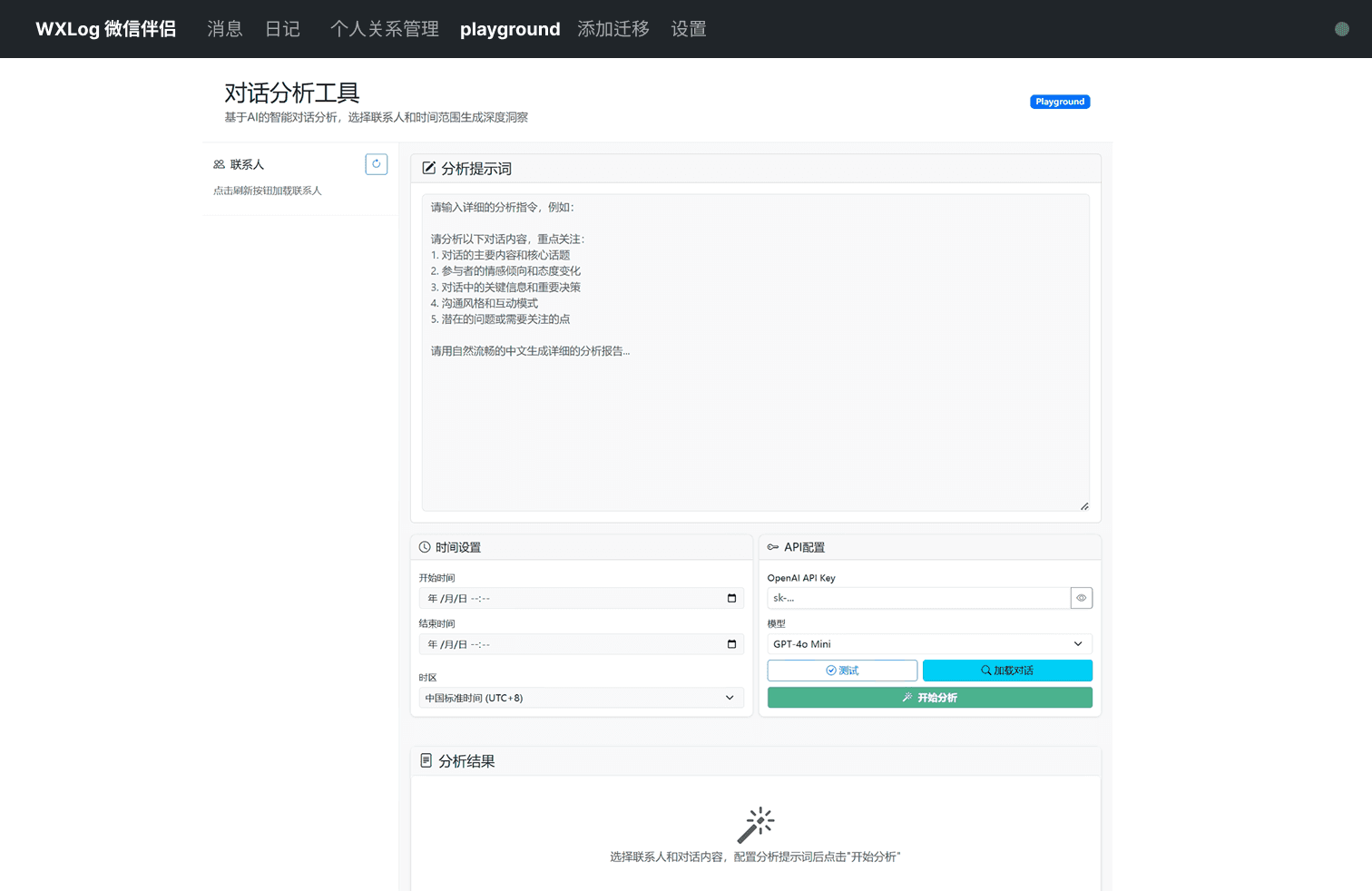Image resolution: width=1372 pixels, height=891 pixels.
Task: Toggle API key visibility with the eye button
Action: pyautogui.click(x=1081, y=598)
